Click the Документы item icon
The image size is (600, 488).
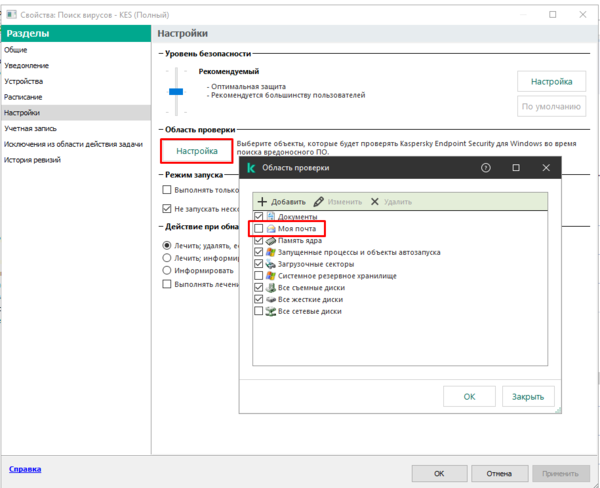(271, 216)
